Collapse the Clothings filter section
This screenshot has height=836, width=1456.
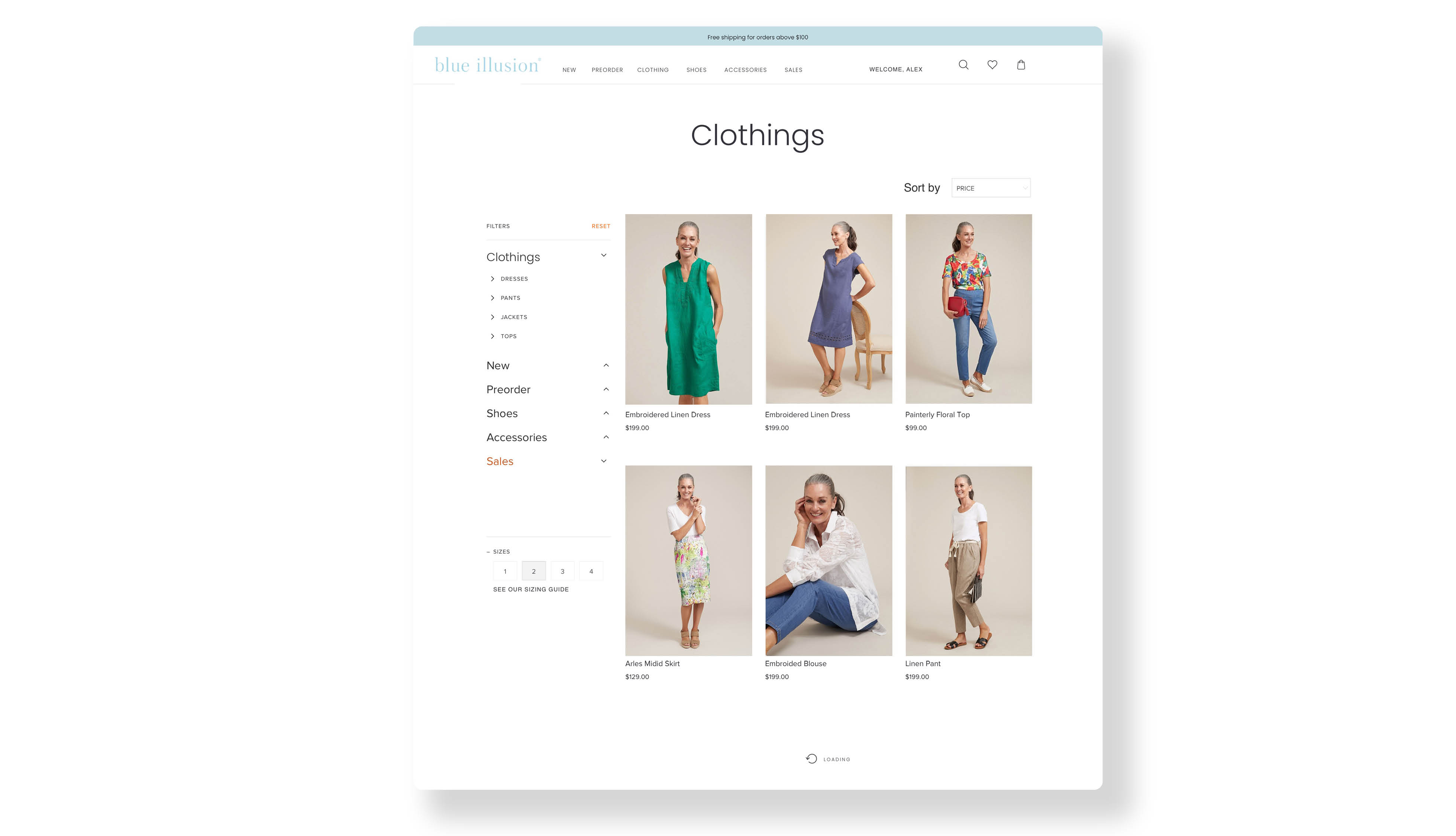(604, 256)
